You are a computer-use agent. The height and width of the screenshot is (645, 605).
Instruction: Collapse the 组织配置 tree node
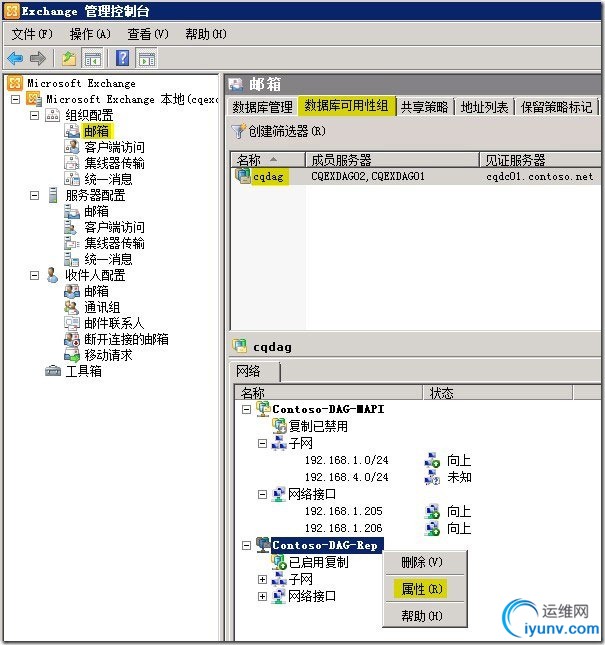[x=35, y=115]
